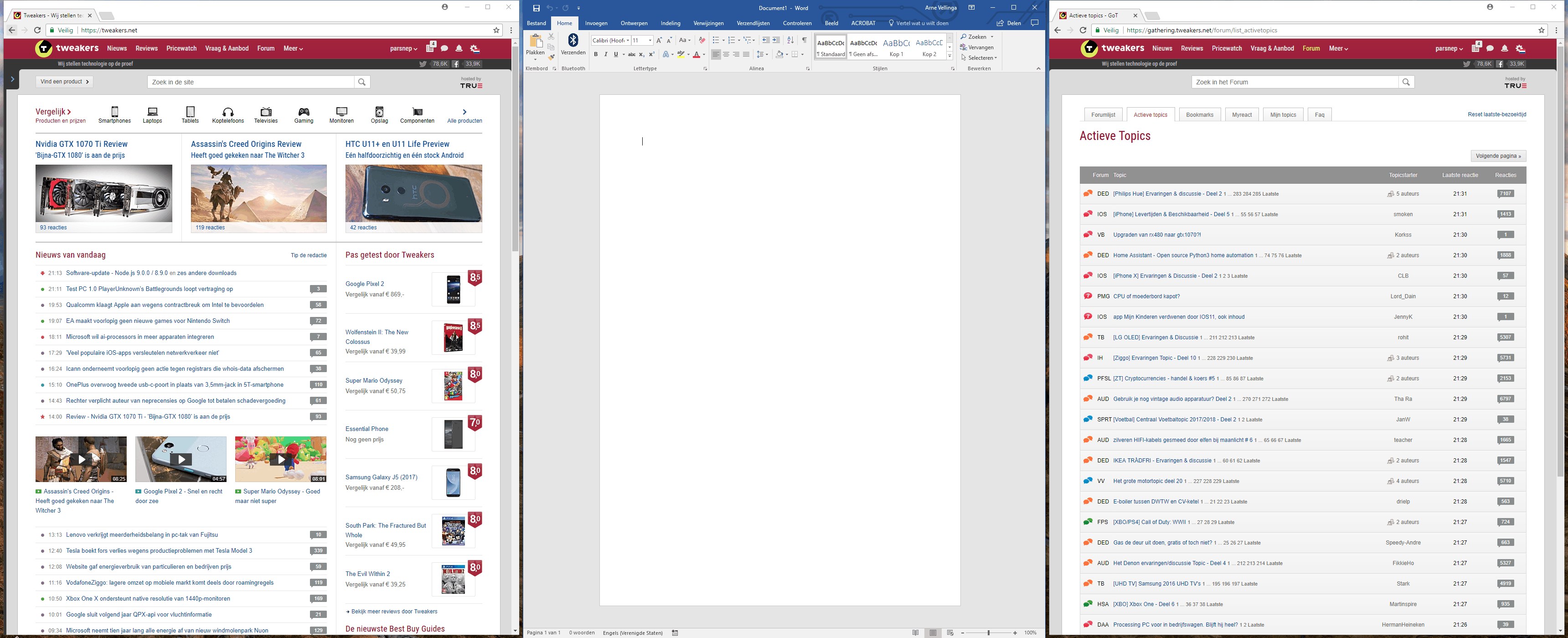1568x638 pixels.
Task: Toggle Word ribbon display options button
Action: [971, 7]
